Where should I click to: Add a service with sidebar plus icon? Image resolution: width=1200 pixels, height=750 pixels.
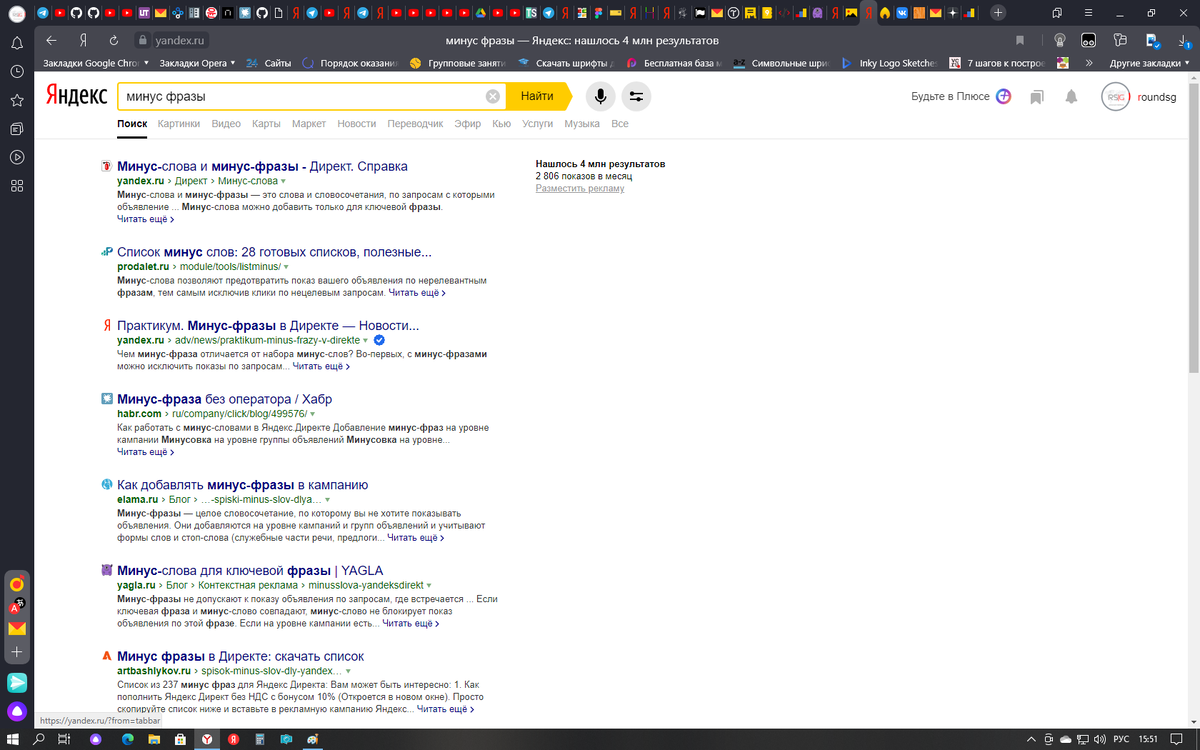pyautogui.click(x=17, y=651)
